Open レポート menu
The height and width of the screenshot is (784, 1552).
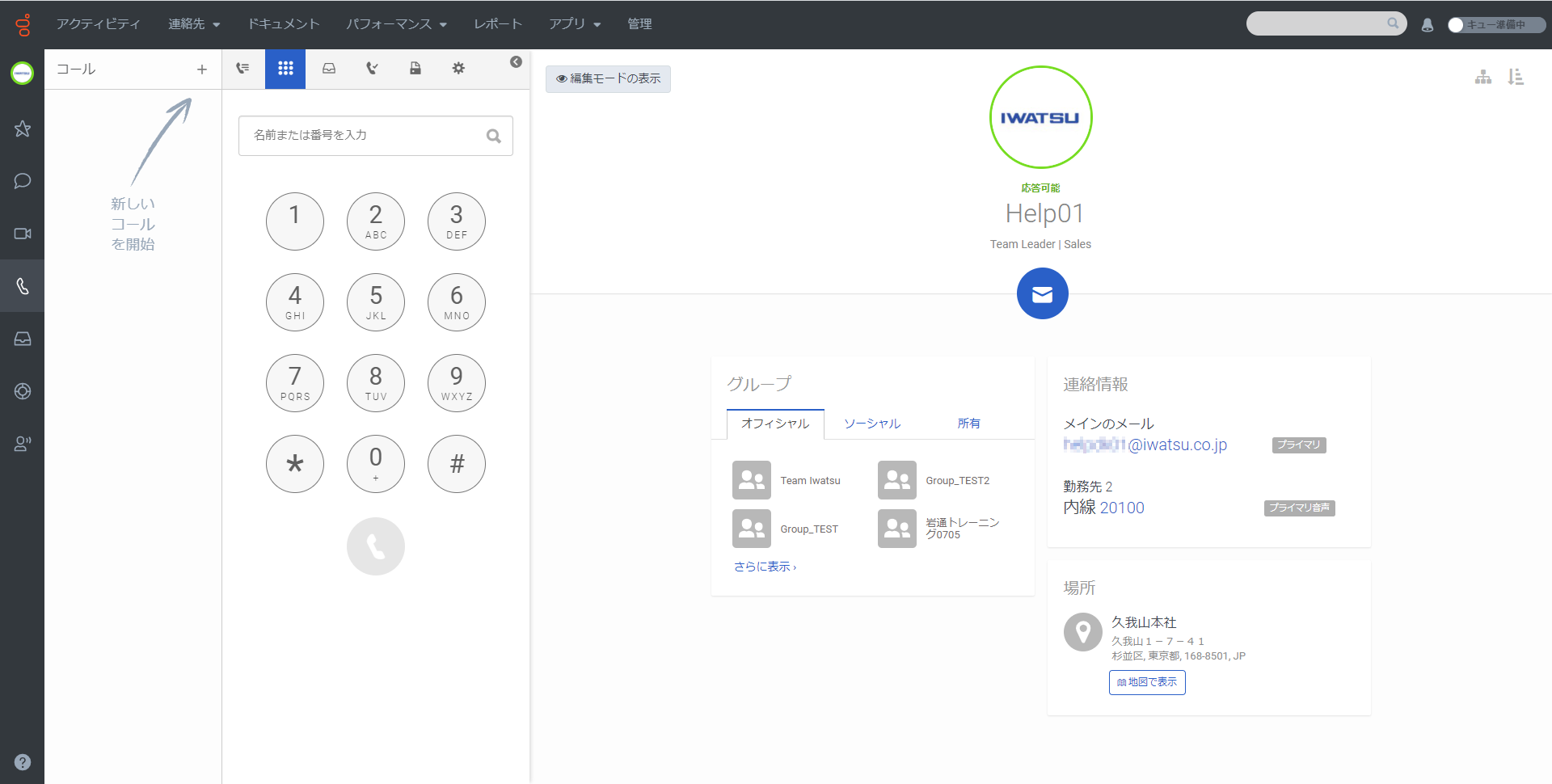[x=498, y=24]
